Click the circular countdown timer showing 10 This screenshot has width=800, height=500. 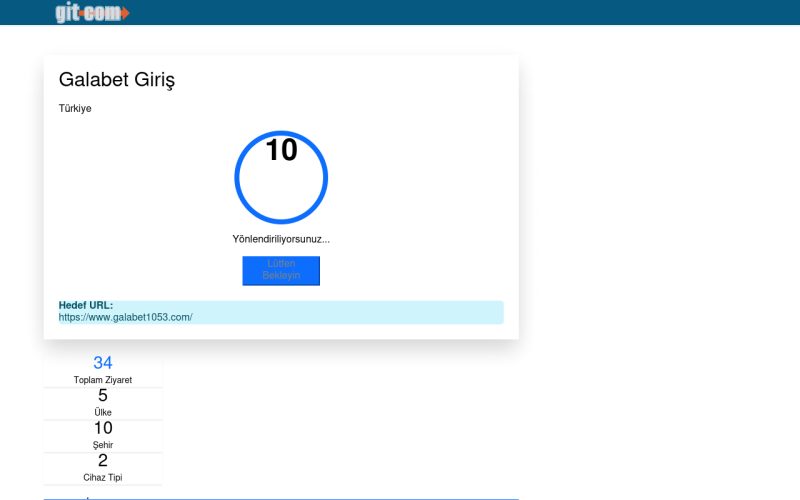(x=281, y=178)
